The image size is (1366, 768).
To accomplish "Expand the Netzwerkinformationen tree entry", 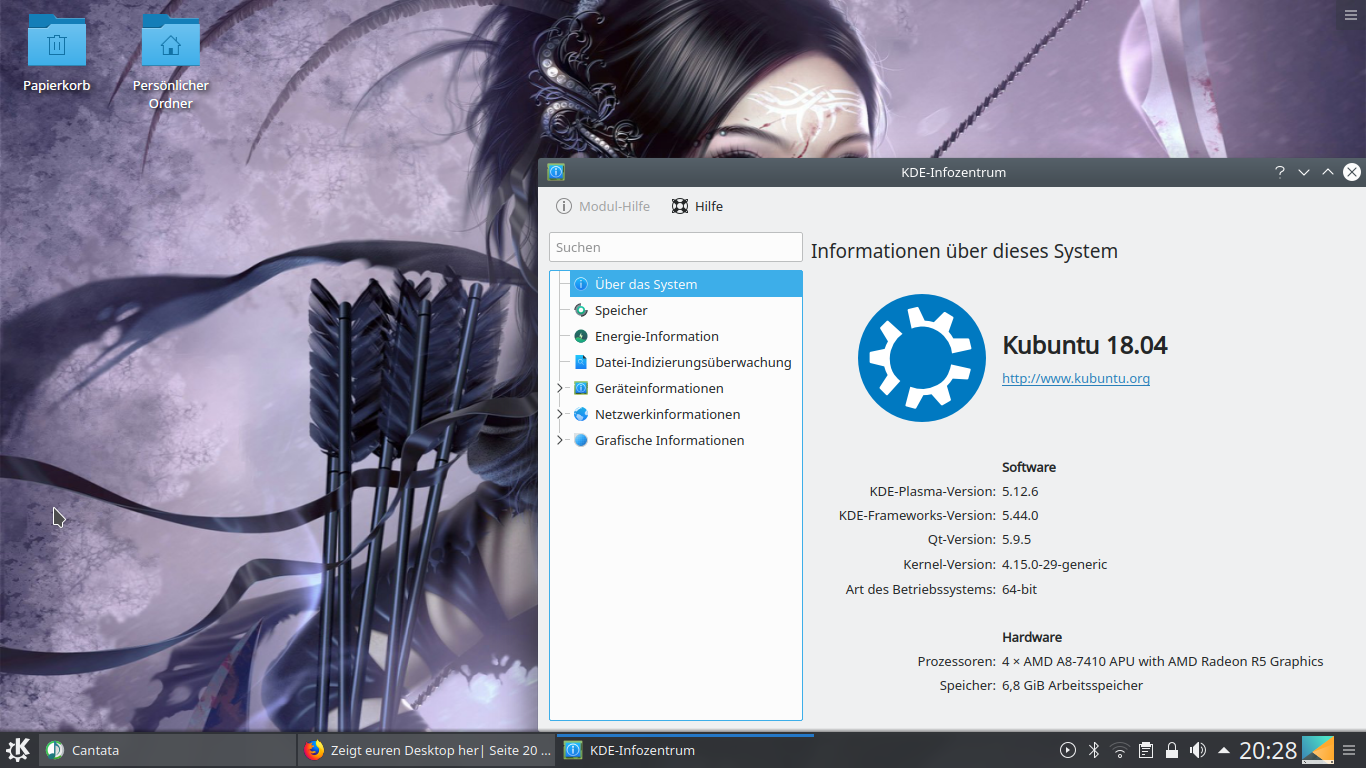I will (561, 414).
